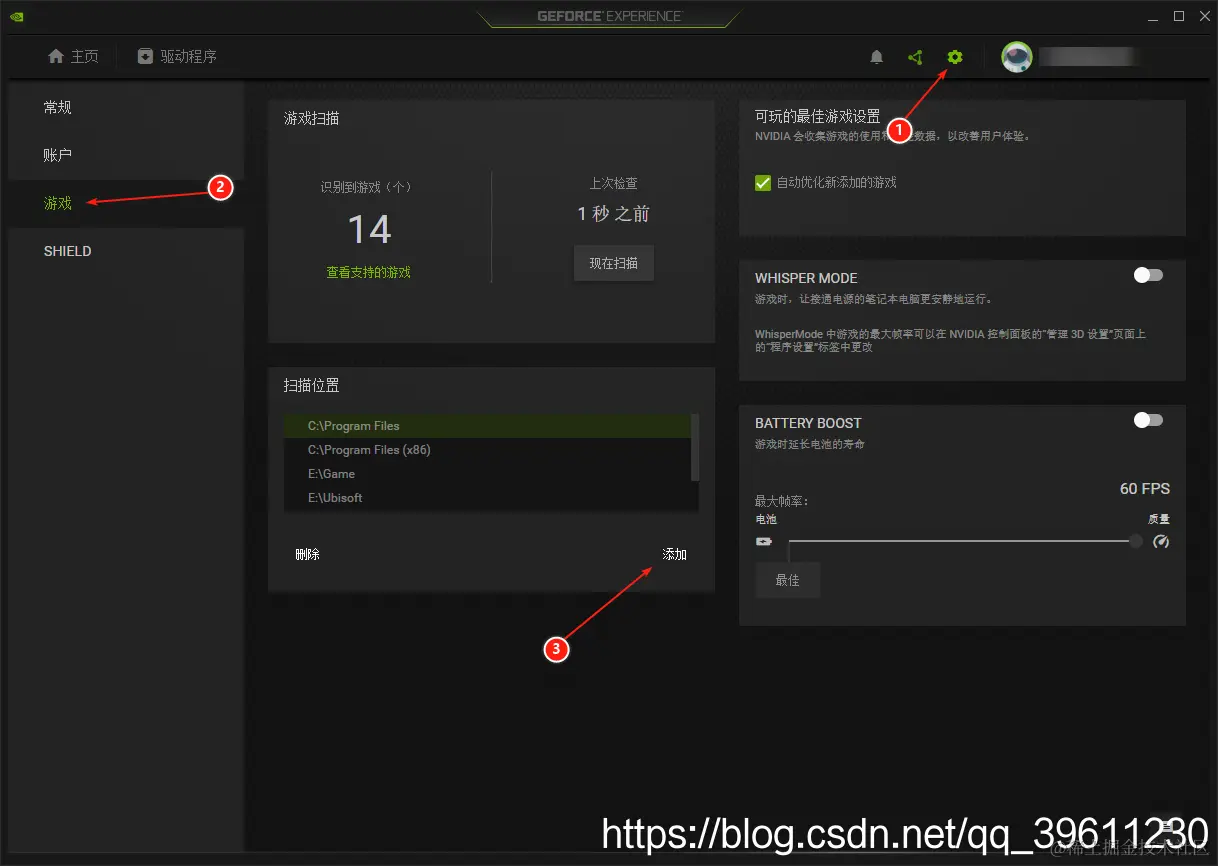The width and height of the screenshot is (1218, 866).
Task: Click the 最佳 button under slider
Action: tap(788, 580)
